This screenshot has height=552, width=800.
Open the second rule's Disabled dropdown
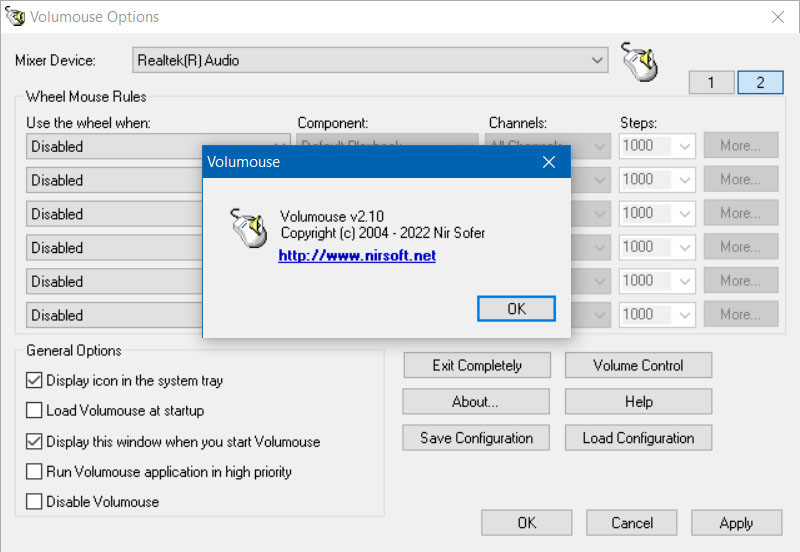(x=115, y=180)
